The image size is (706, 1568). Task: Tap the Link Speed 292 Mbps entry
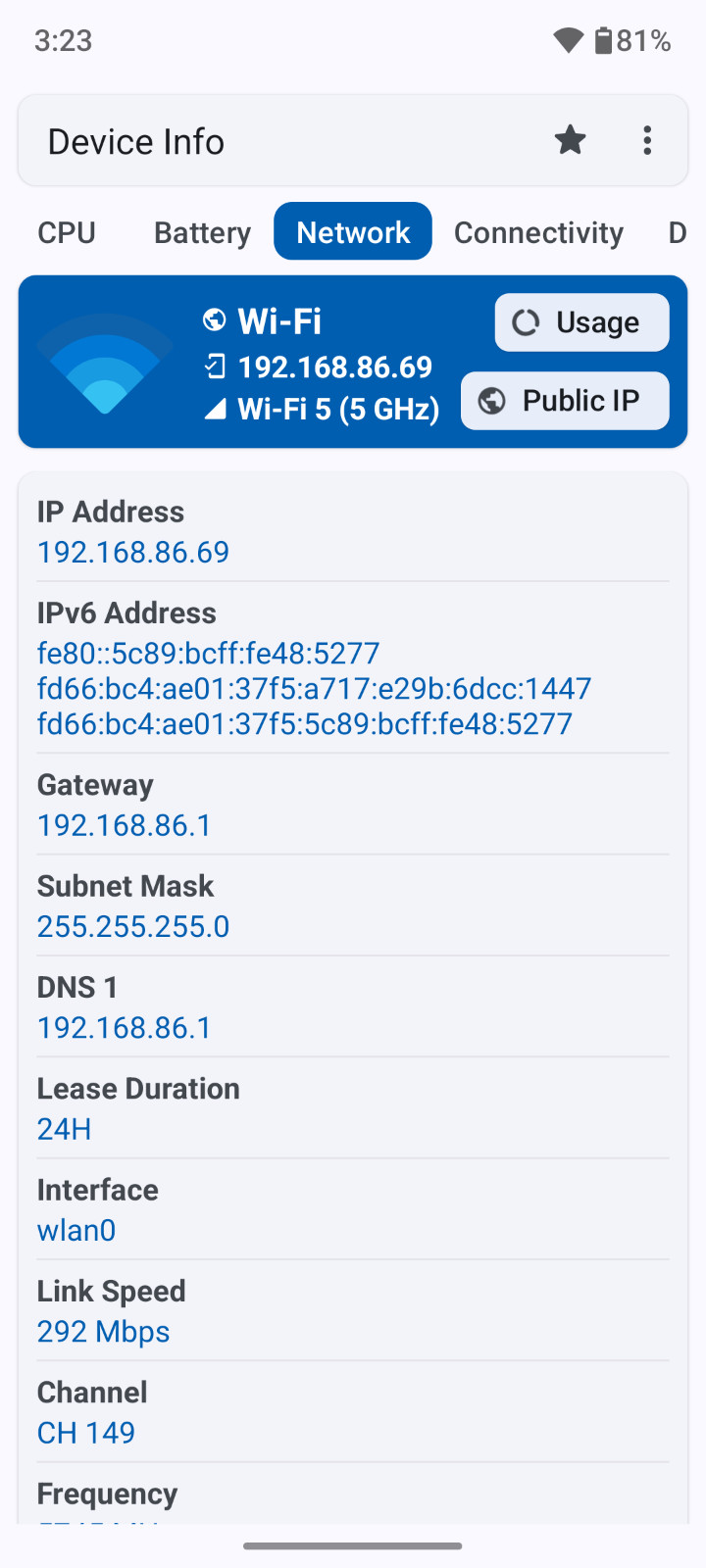[x=104, y=1332]
